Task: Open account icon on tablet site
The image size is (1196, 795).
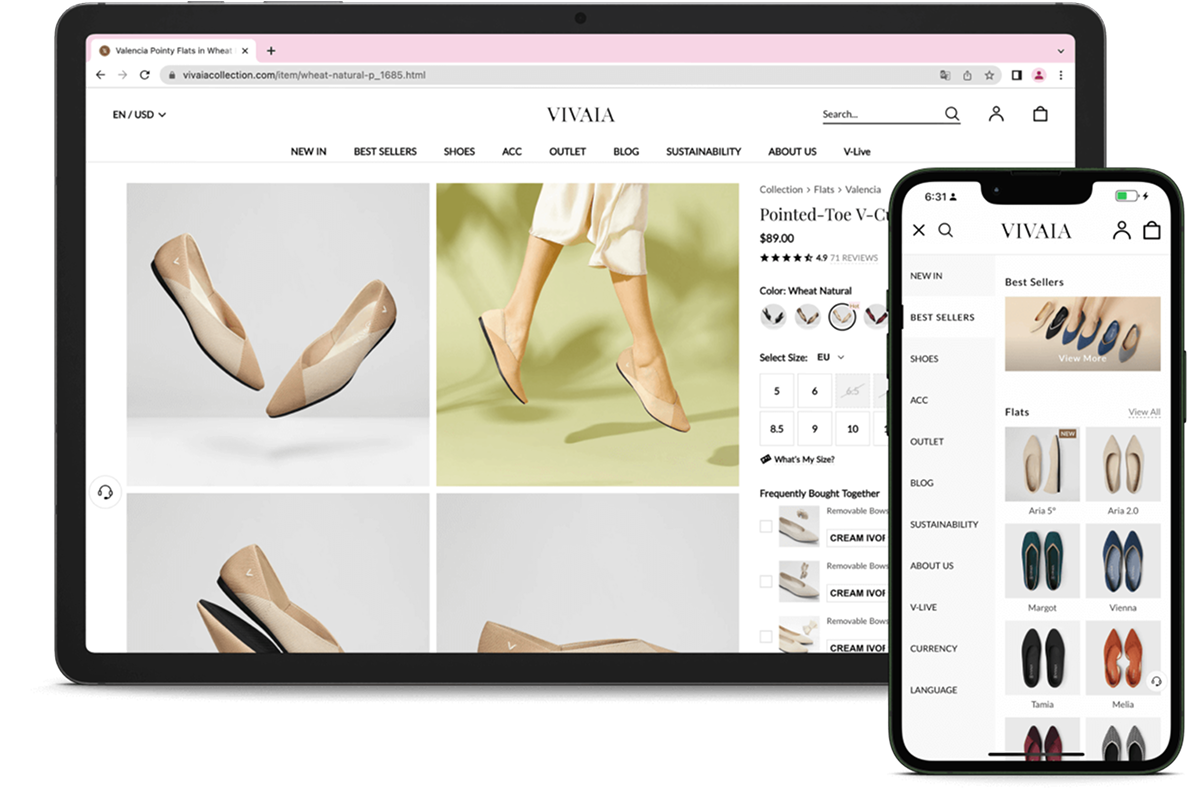Action: (995, 114)
